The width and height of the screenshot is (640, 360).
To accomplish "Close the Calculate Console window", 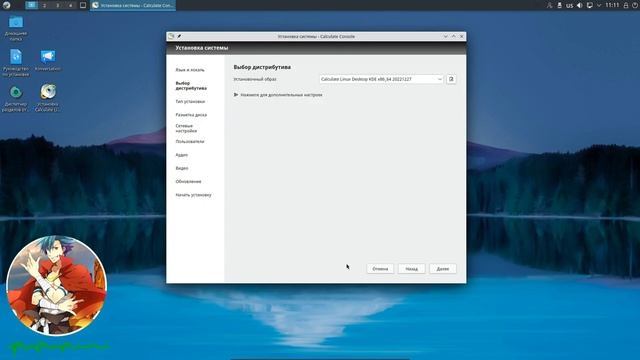I will [x=462, y=36].
